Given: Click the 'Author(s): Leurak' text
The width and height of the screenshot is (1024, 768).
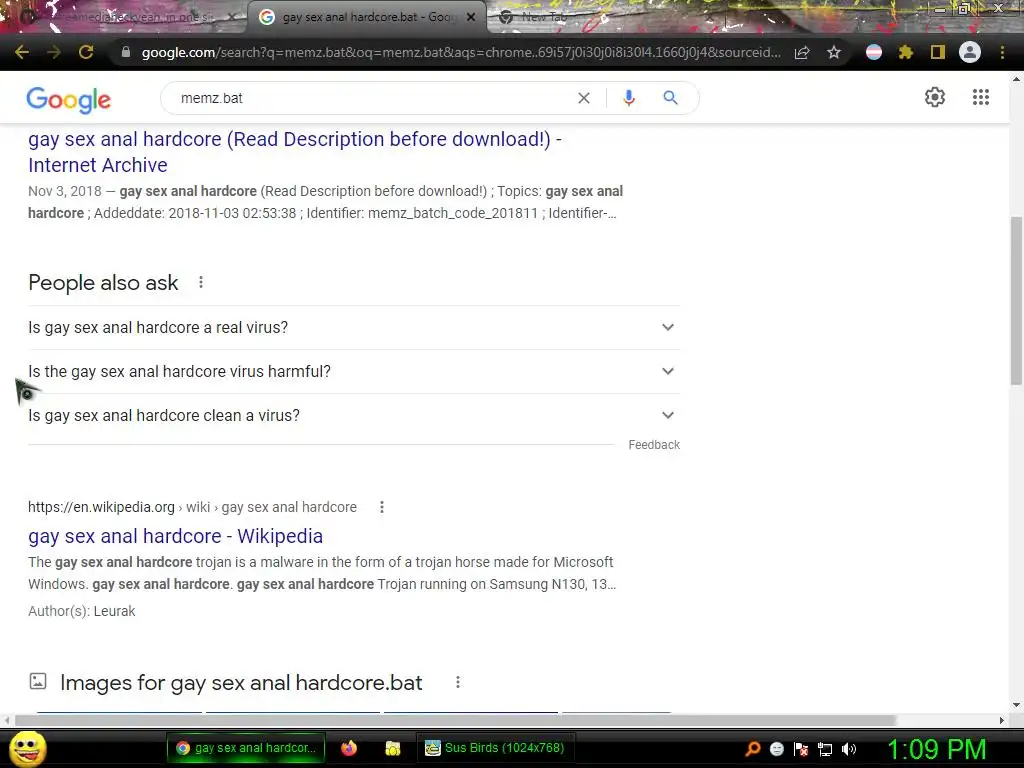Looking at the screenshot, I should (x=82, y=611).
